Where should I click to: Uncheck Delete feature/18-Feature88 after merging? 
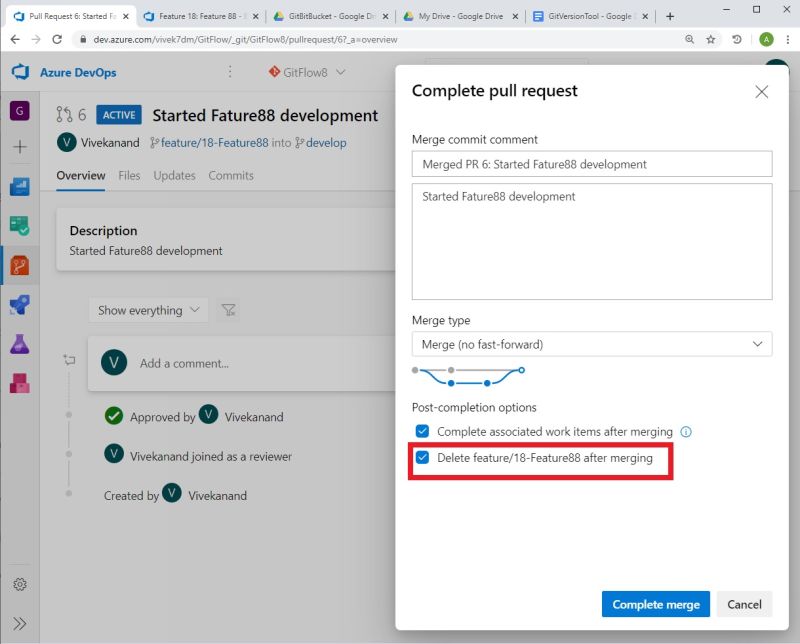tap(424, 458)
